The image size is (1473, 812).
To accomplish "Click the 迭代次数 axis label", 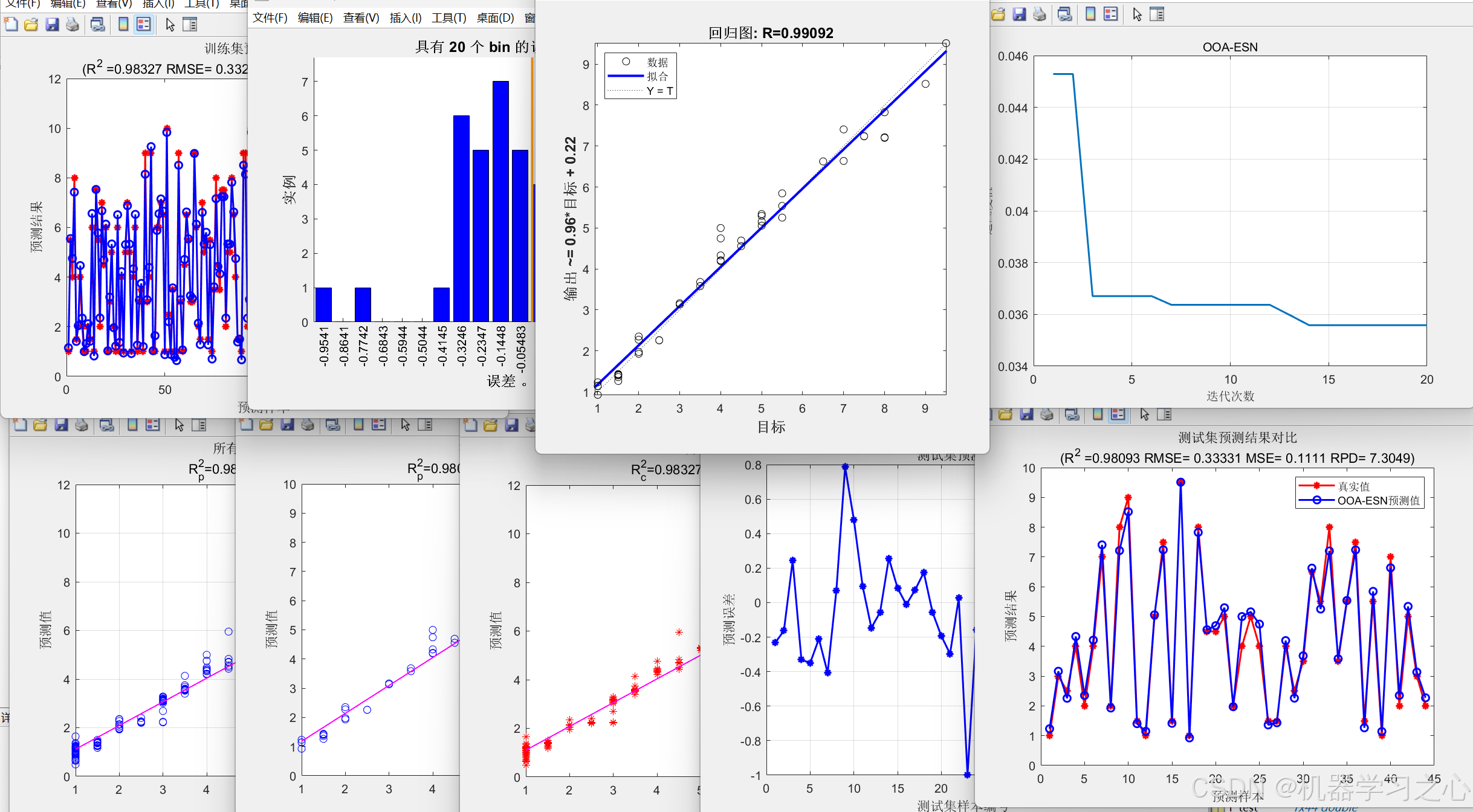I will coord(1231,396).
